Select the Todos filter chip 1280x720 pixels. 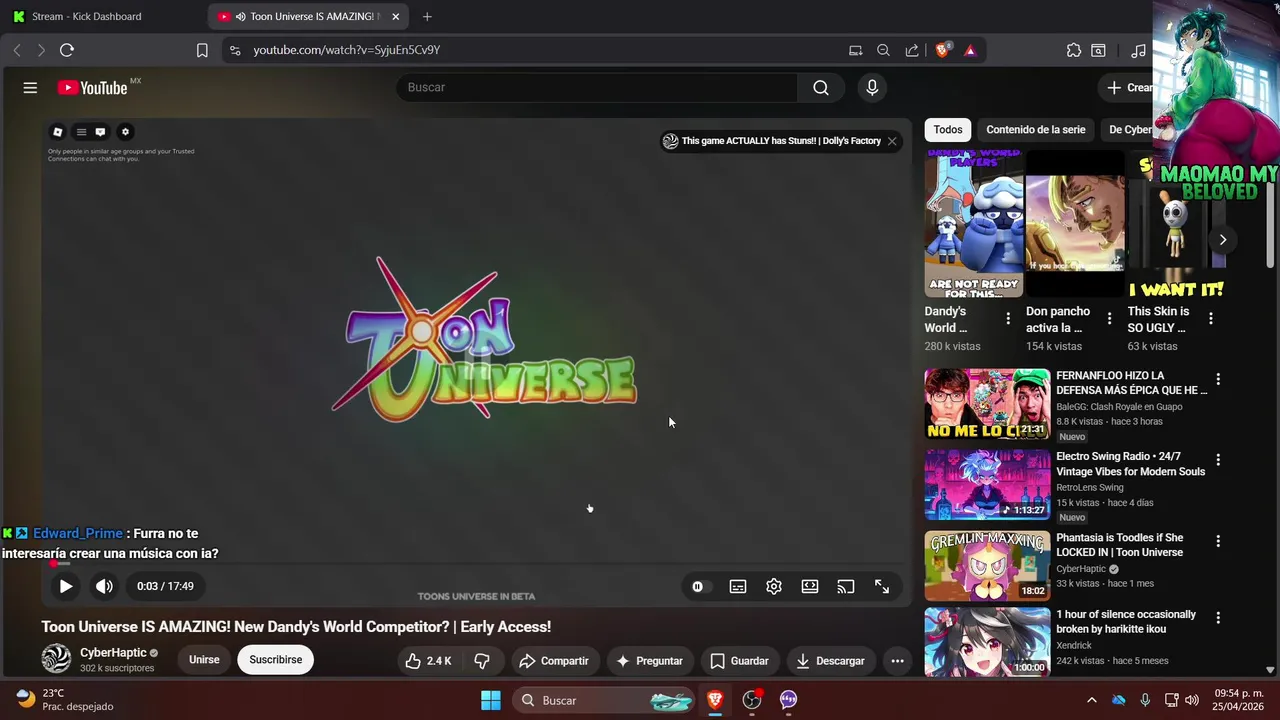click(947, 130)
